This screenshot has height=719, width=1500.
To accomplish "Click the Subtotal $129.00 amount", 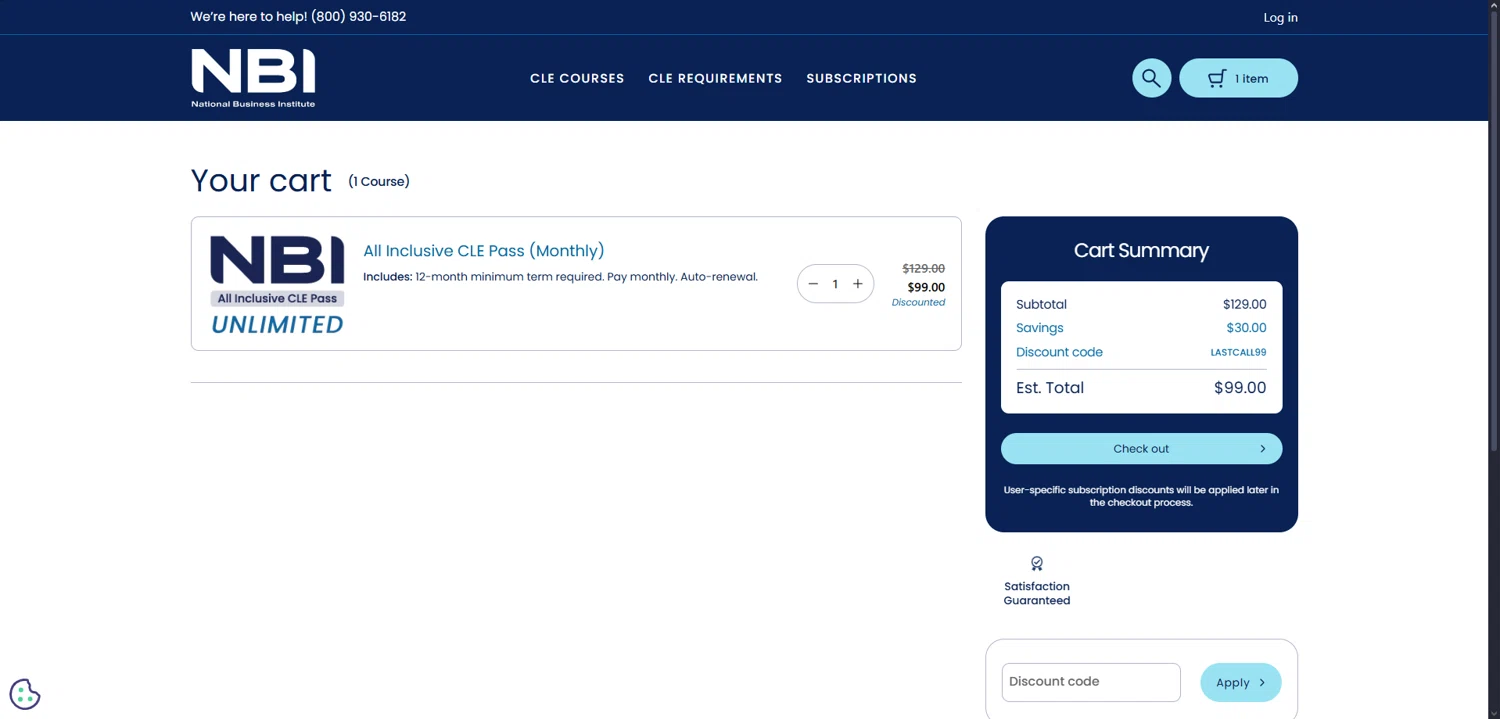I will (1244, 304).
